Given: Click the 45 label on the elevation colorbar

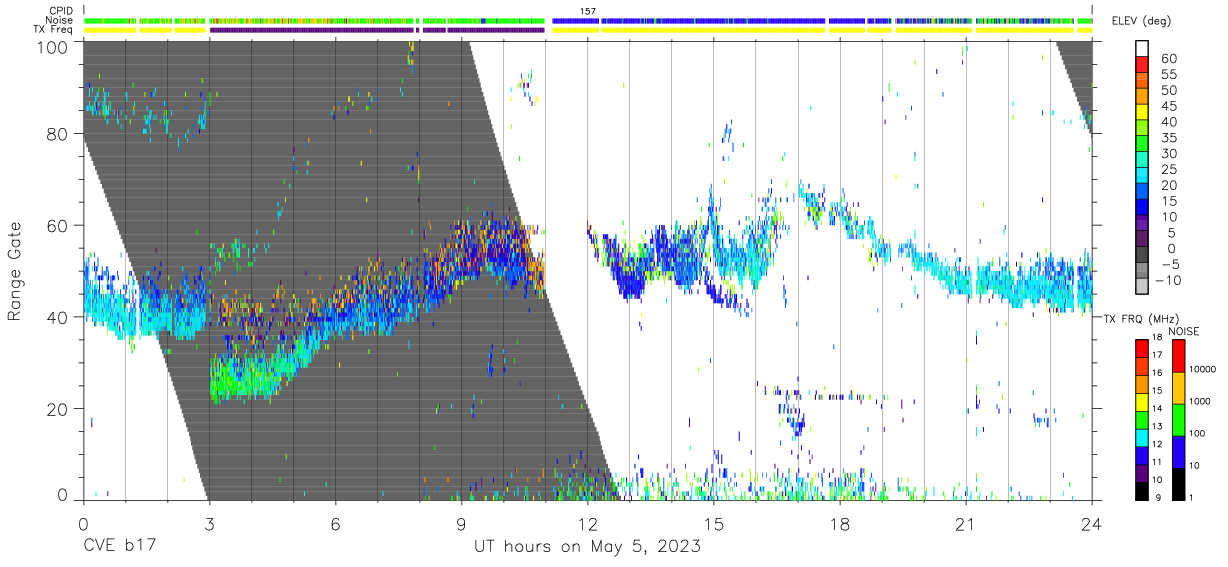Looking at the screenshot, I should 1168,106.
